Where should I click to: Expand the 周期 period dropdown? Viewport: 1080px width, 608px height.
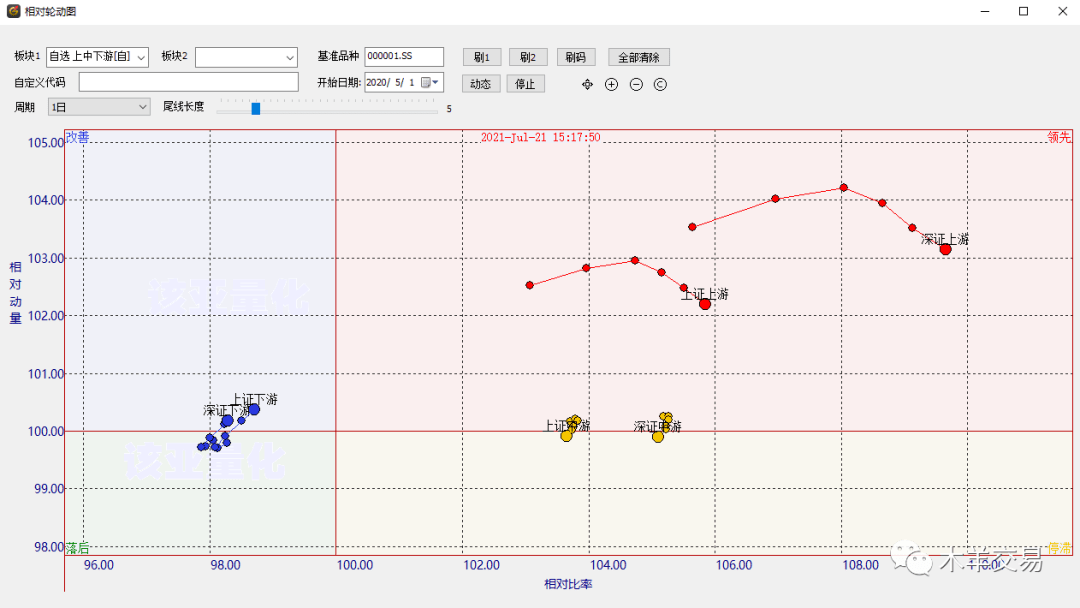[x=141, y=107]
